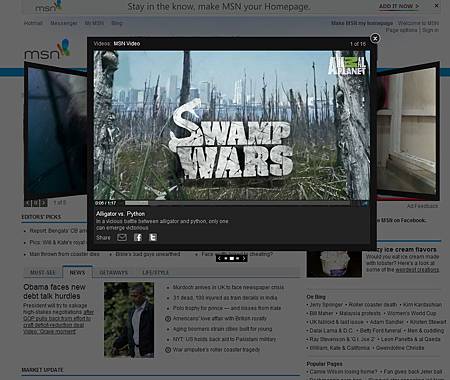Open 'Man thrown from coaster dies' link
Screen dimensions: 450x380
(x=64, y=254)
